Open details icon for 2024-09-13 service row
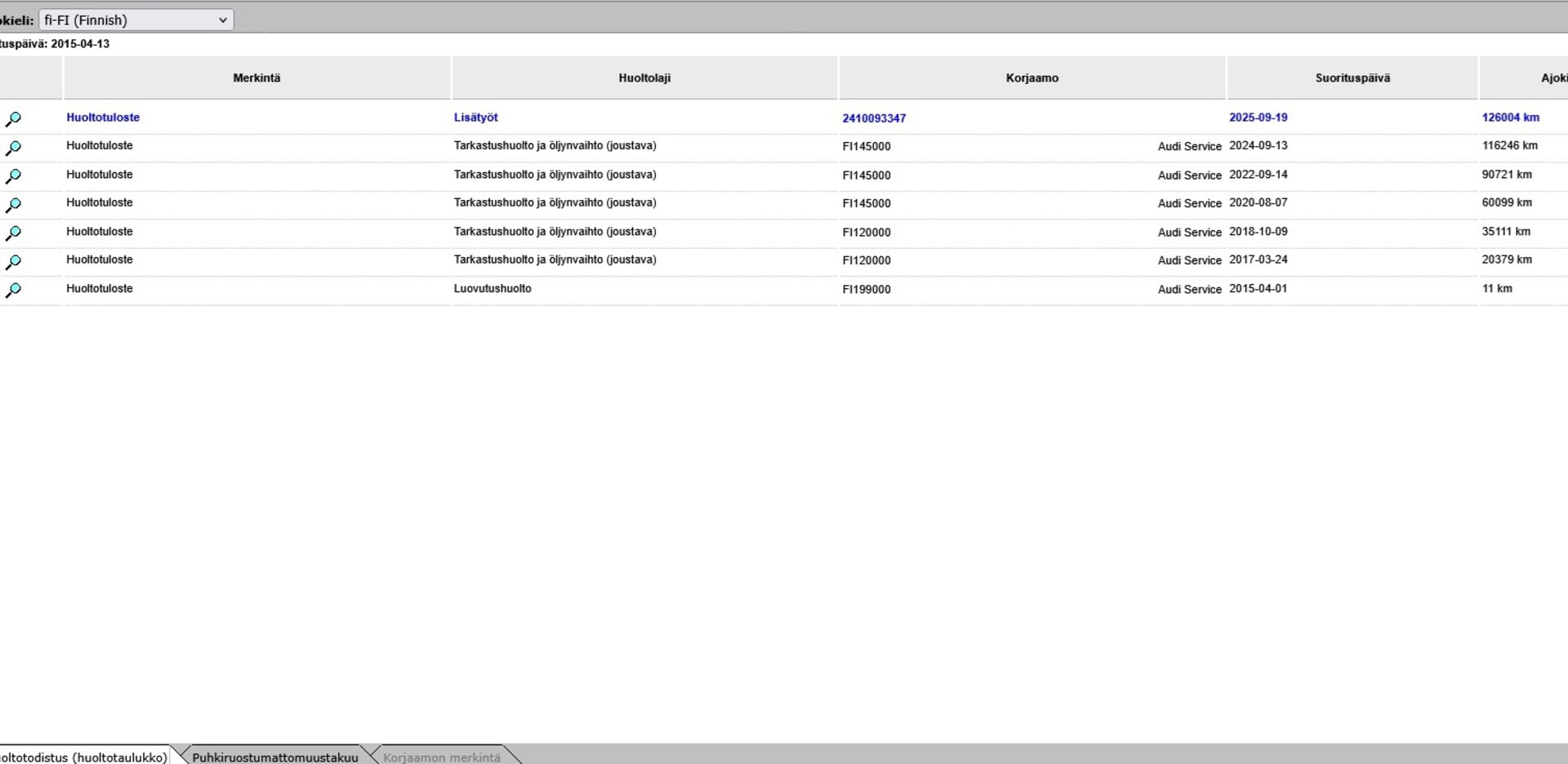The width and height of the screenshot is (1568, 764). pos(13,148)
